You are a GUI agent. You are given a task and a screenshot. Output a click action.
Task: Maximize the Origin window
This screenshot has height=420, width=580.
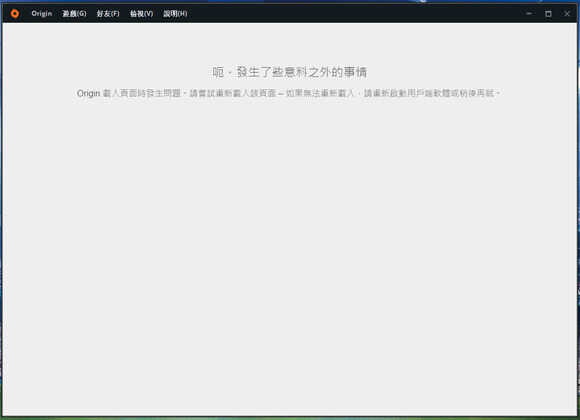[x=548, y=14]
